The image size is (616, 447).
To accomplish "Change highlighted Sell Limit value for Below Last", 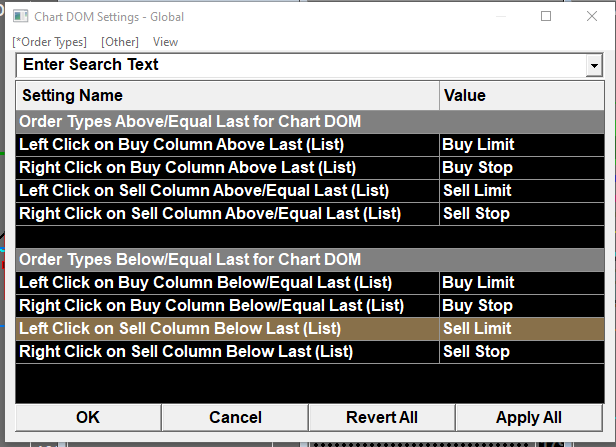I will [521, 328].
